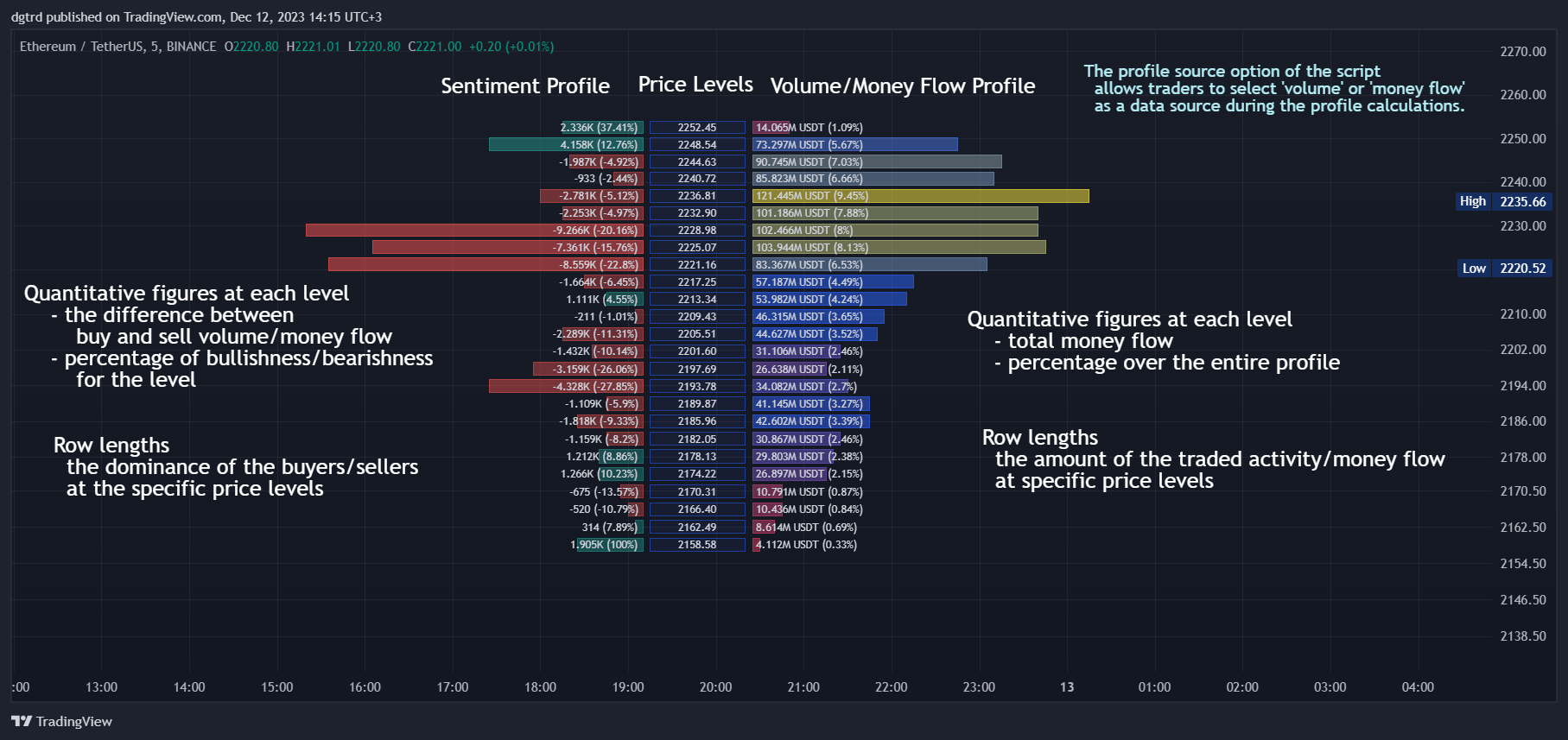Click the 103.944M USDT volume bar
This screenshot has width=1568, height=740.
(x=899, y=247)
